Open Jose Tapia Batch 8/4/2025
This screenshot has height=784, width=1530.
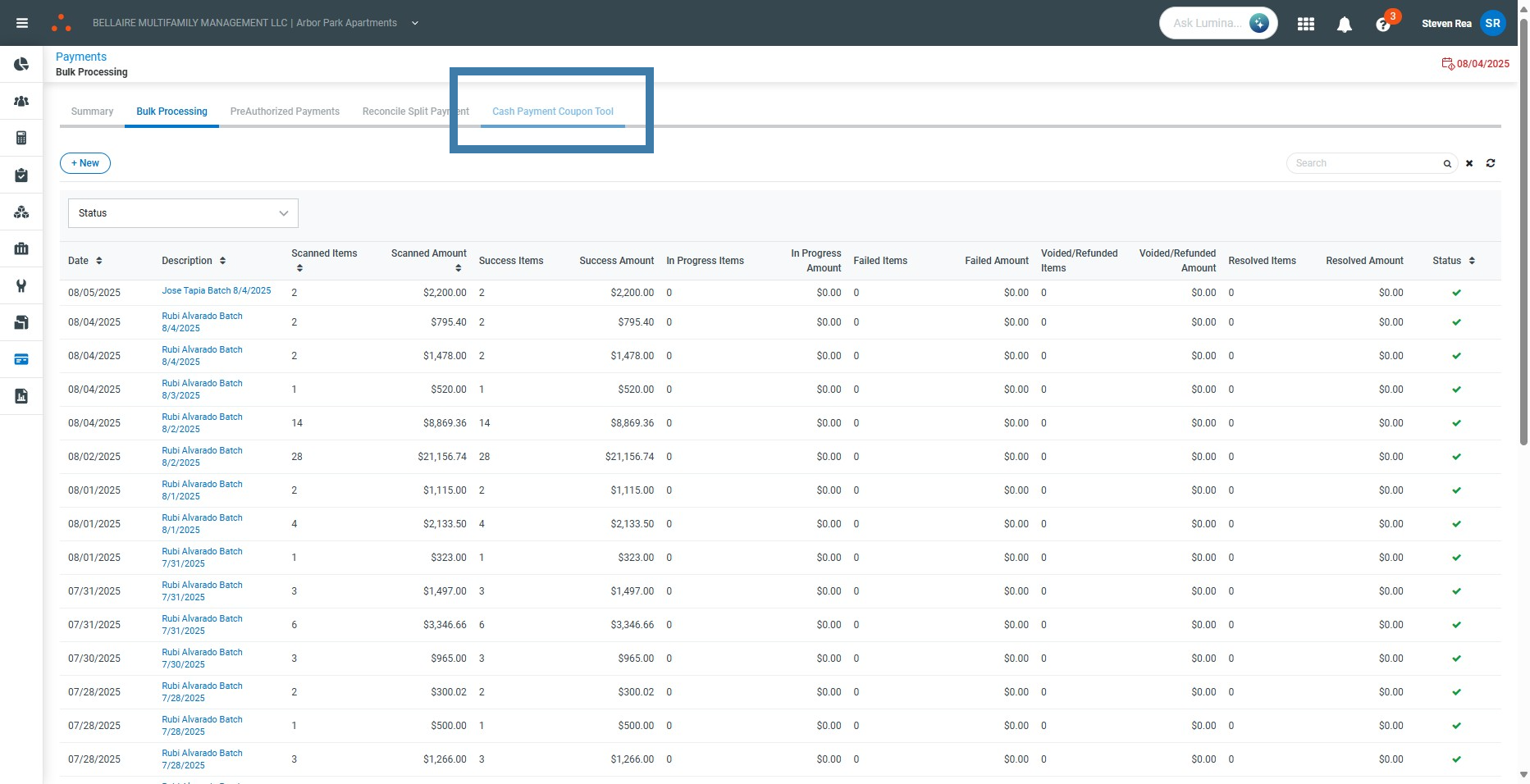pyautogui.click(x=217, y=290)
